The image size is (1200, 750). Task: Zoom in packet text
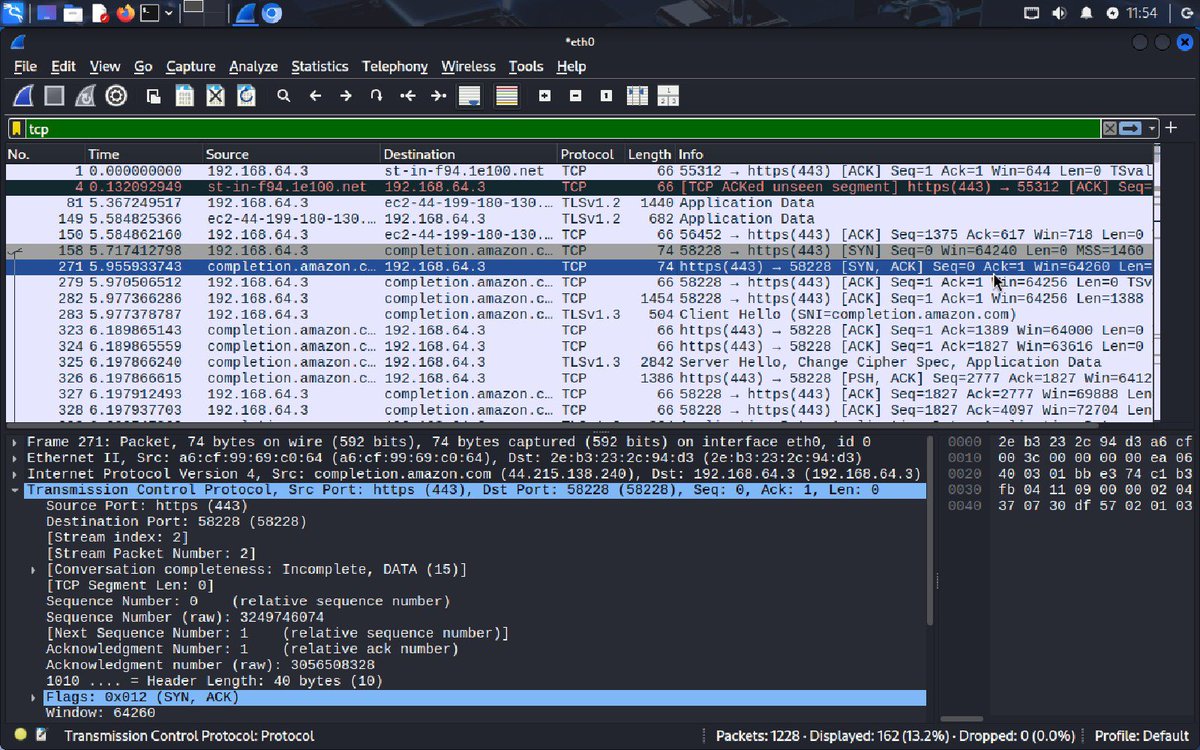[545, 96]
